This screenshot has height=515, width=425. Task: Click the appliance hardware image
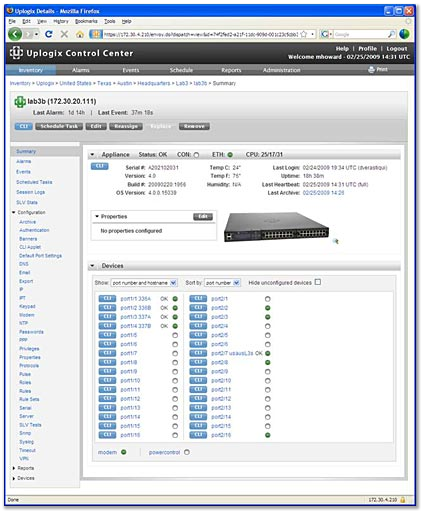[276, 227]
